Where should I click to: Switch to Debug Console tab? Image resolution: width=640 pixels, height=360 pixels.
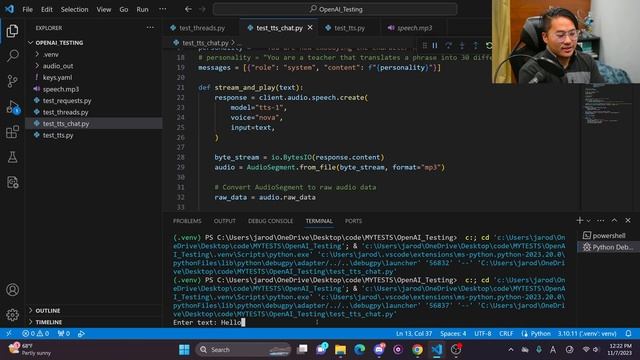[x=270, y=221]
